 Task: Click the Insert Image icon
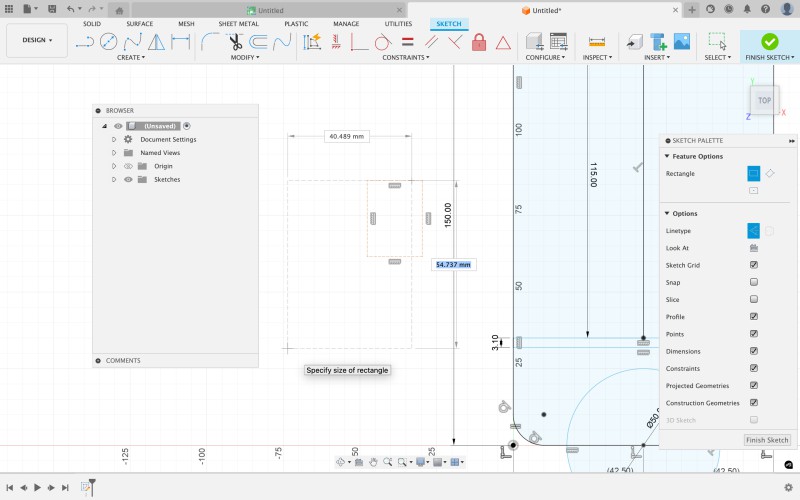(681, 42)
